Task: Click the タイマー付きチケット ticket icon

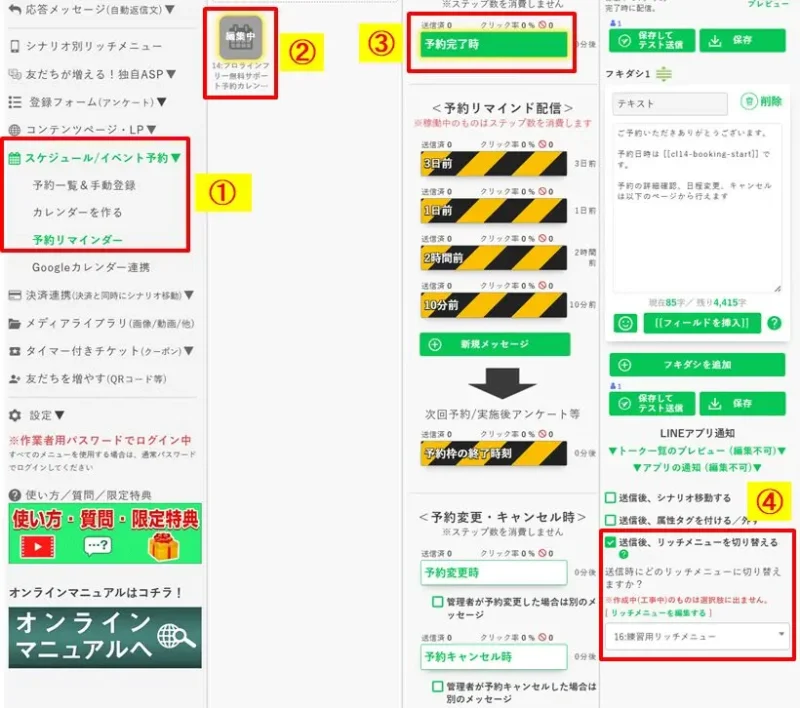Action: click(14, 349)
